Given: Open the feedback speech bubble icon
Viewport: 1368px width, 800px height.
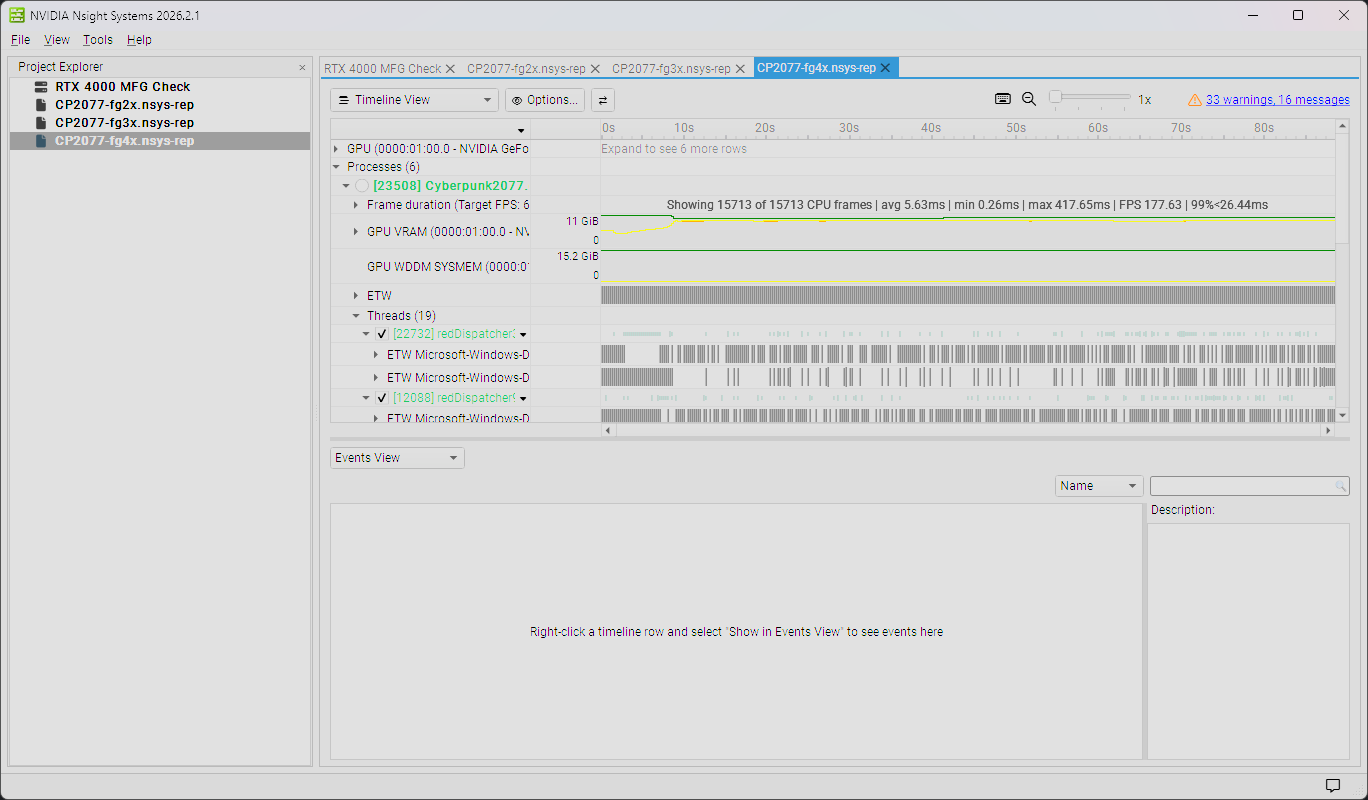Looking at the screenshot, I should (1333, 785).
